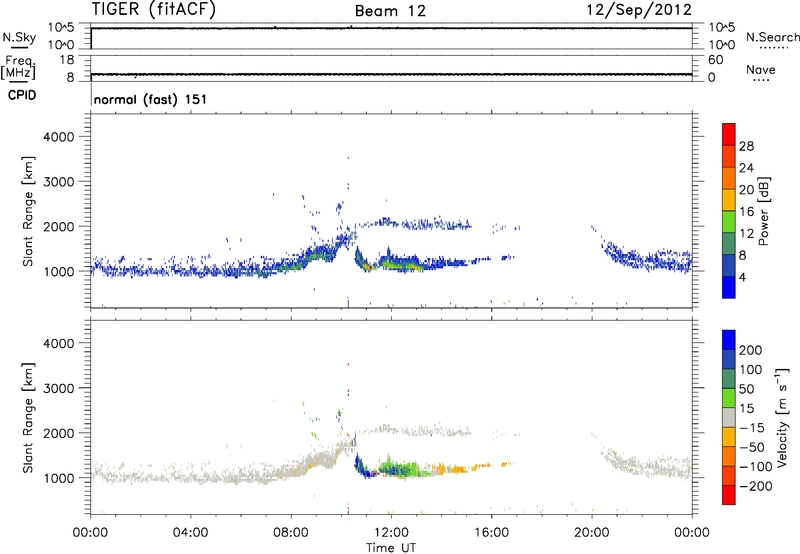Click the 'Time UT' axis title

click(391, 548)
